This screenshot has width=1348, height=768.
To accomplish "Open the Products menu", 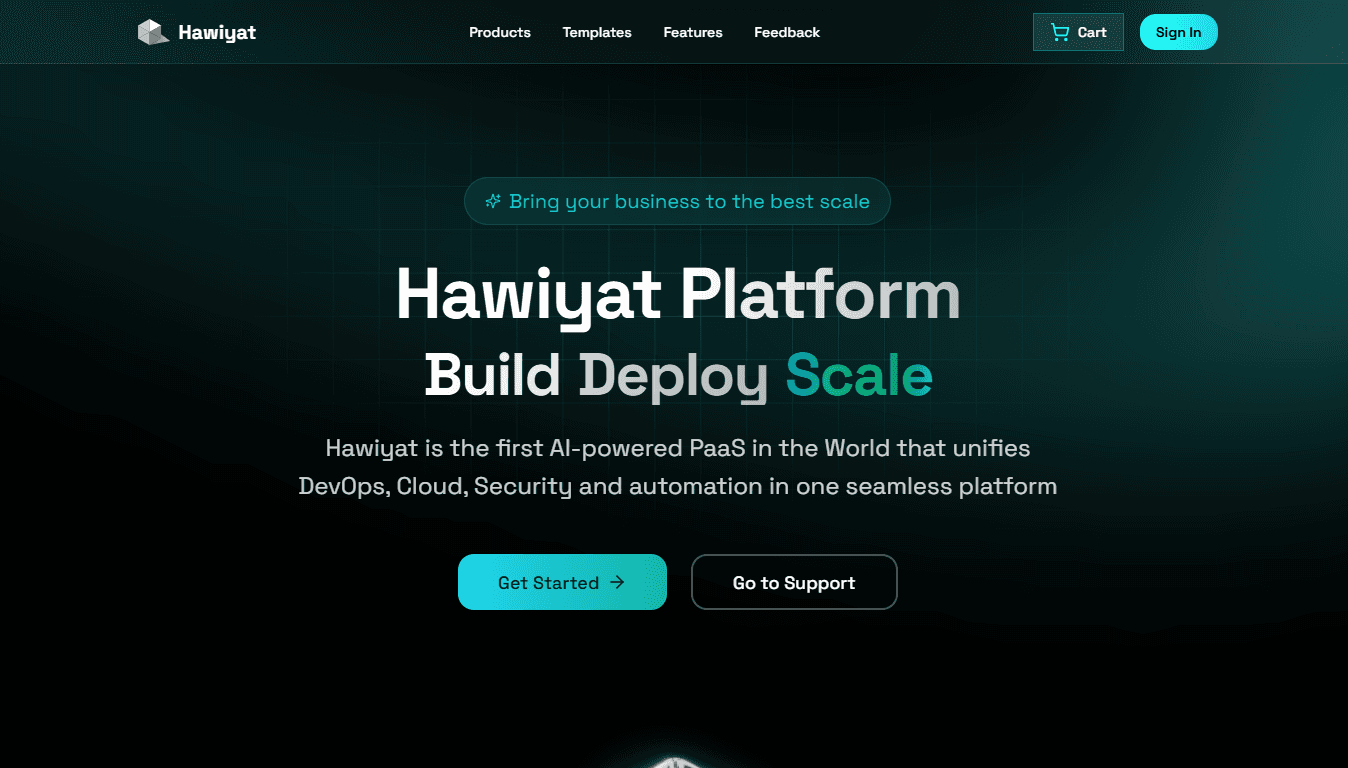I will (x=500, y=32).
